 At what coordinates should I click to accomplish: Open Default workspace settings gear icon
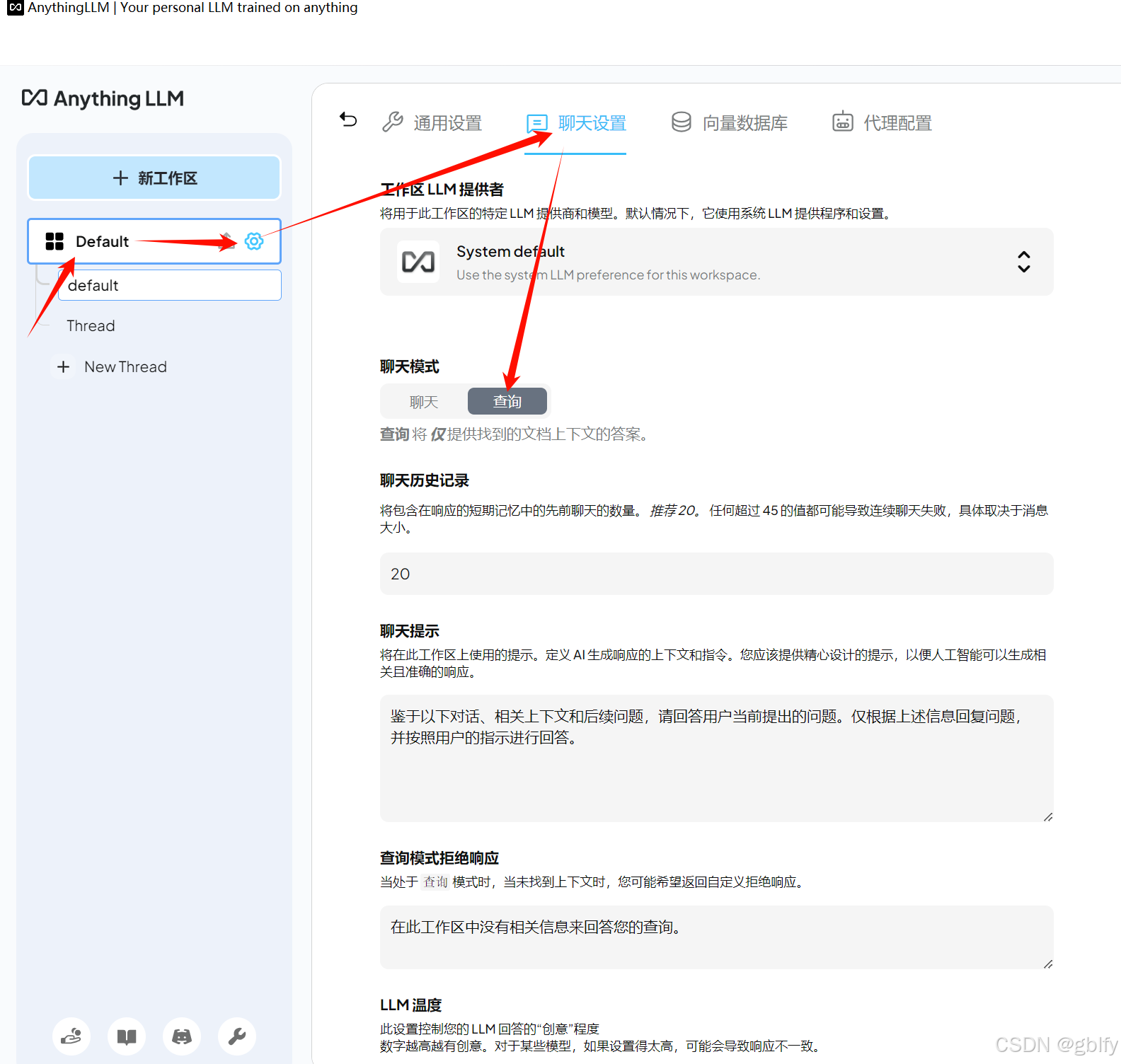(x=254, y=241)
